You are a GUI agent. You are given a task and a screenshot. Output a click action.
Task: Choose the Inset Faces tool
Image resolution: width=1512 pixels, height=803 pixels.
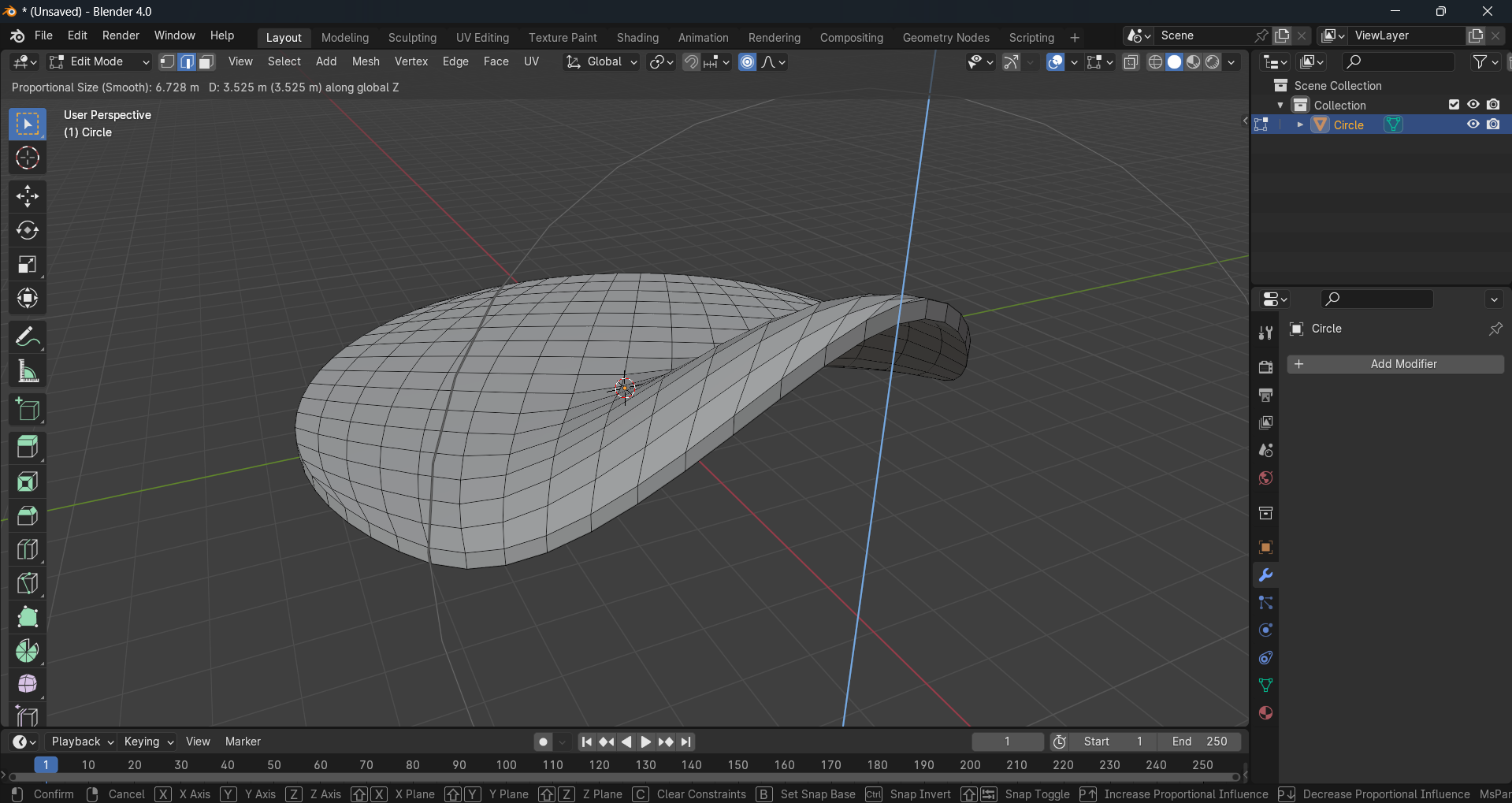coord(28,481)
